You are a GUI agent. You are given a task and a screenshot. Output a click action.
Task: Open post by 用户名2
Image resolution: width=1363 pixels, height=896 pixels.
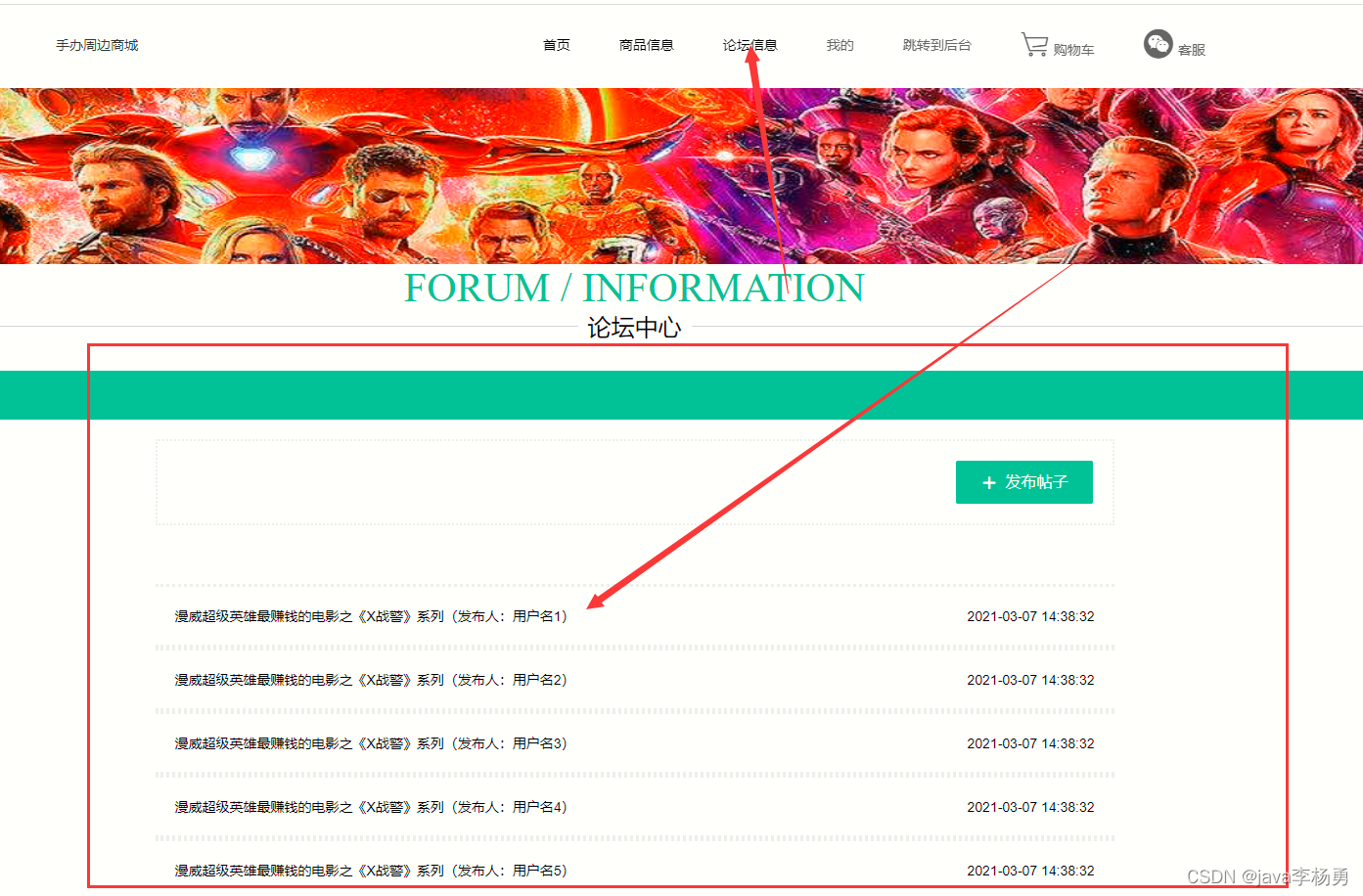[371, 680]
